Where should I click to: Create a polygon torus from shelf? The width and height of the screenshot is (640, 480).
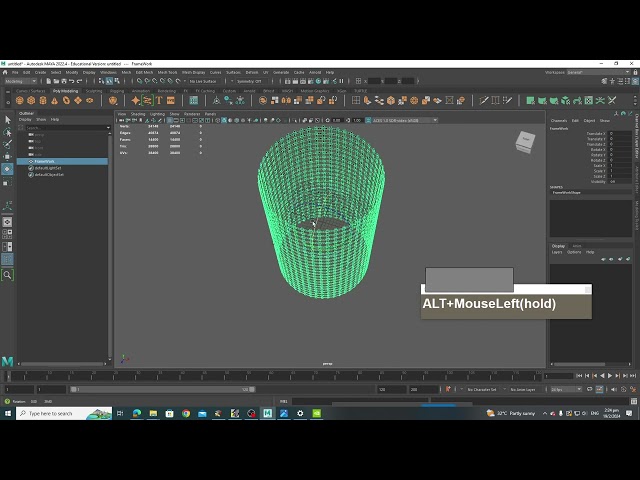(66, 100)
